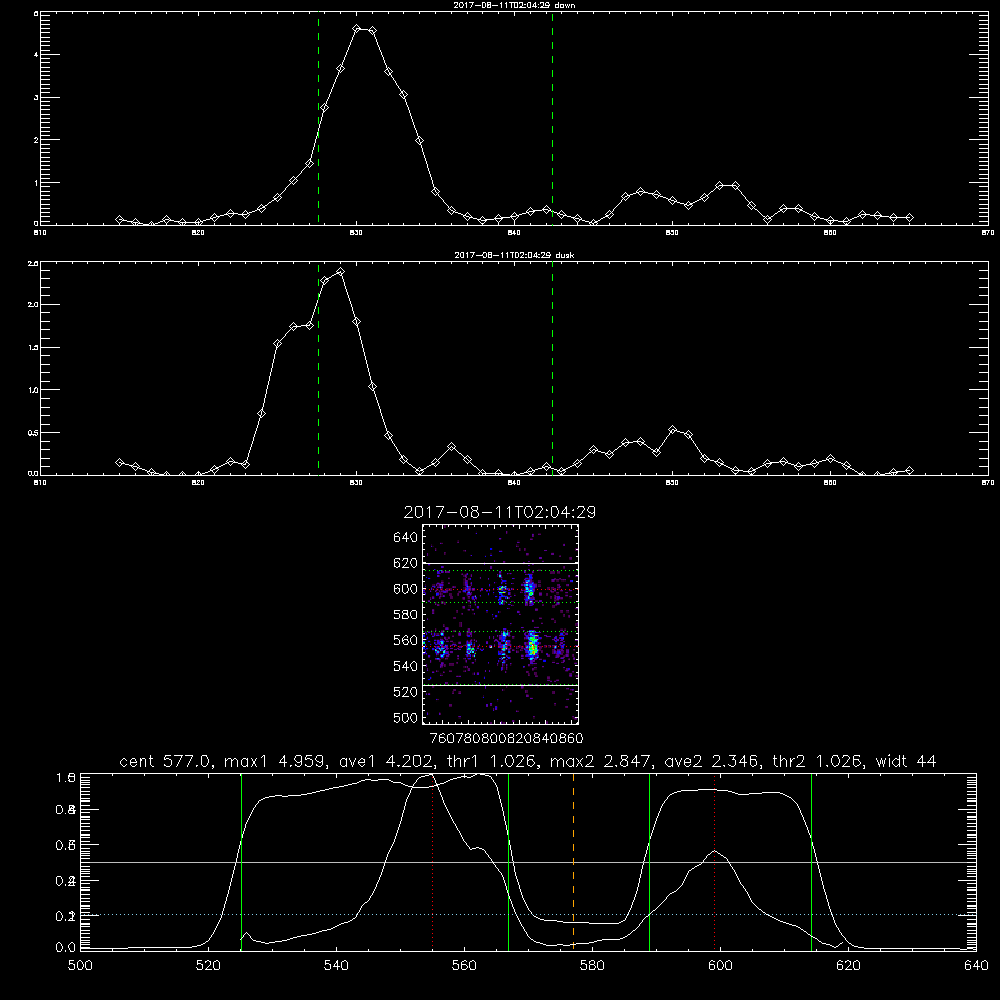The height and width of the screenshot is (1000, 1000).
Task: Click the solid white horizontal threshold line in bottom plot
Action: (x=528, y=862)
